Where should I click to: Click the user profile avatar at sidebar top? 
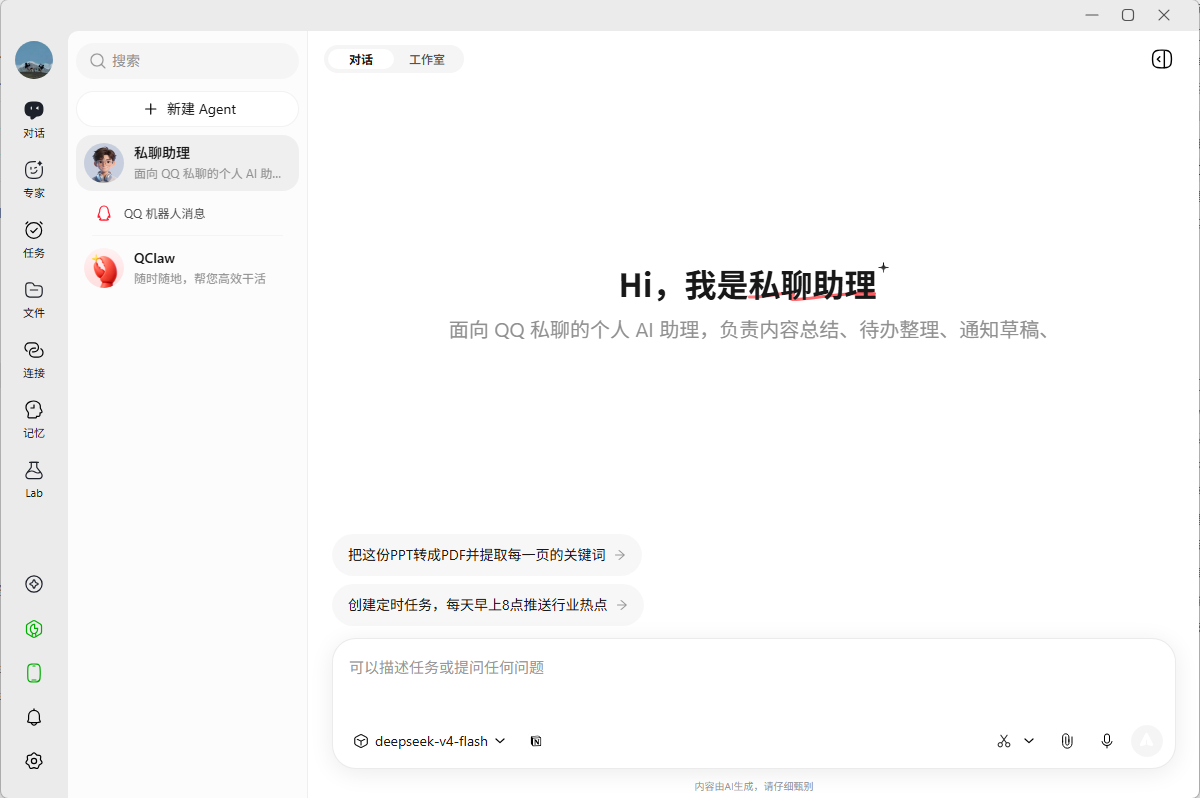34,60
